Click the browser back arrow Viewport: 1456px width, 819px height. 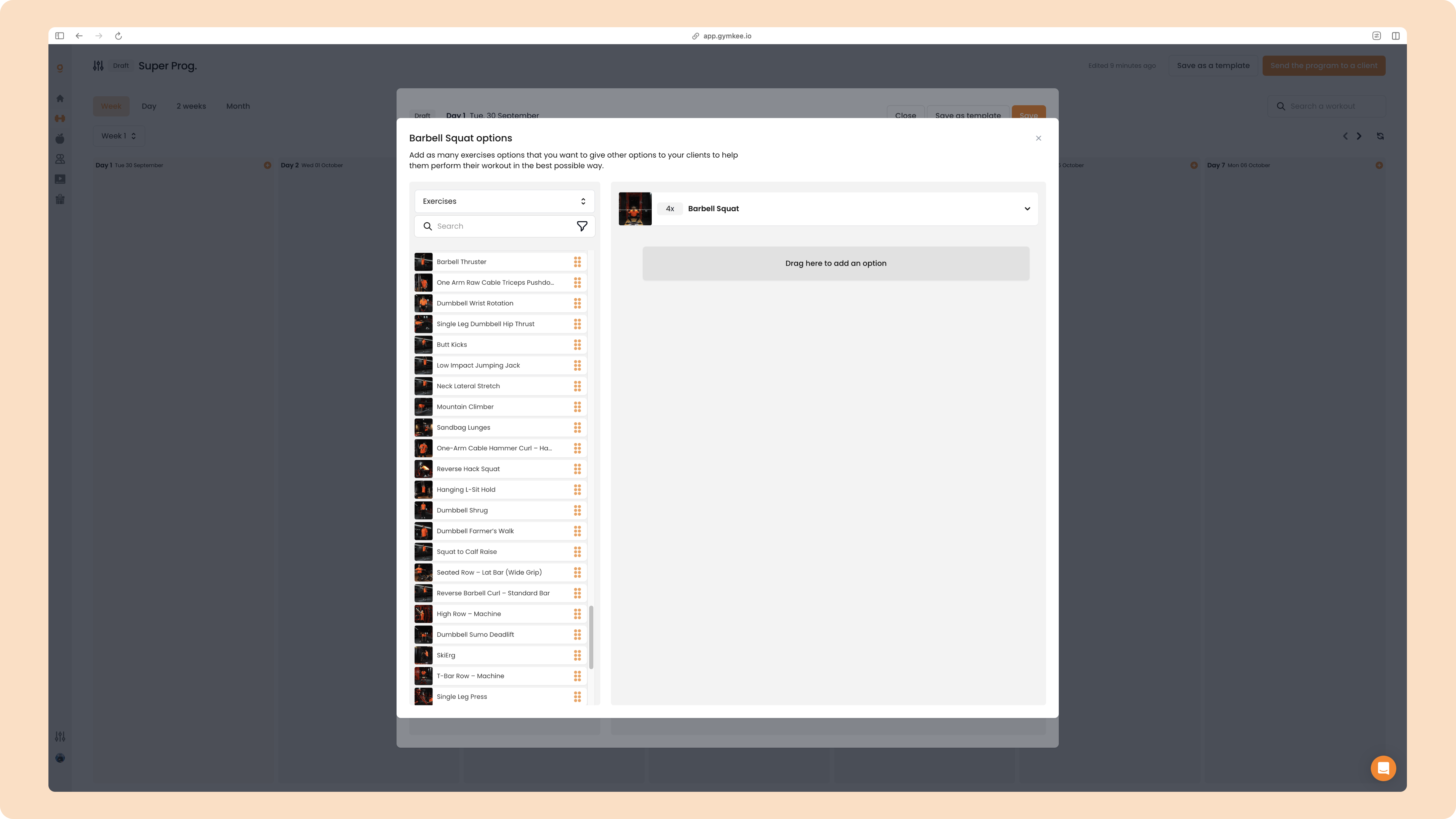(79, 36)
